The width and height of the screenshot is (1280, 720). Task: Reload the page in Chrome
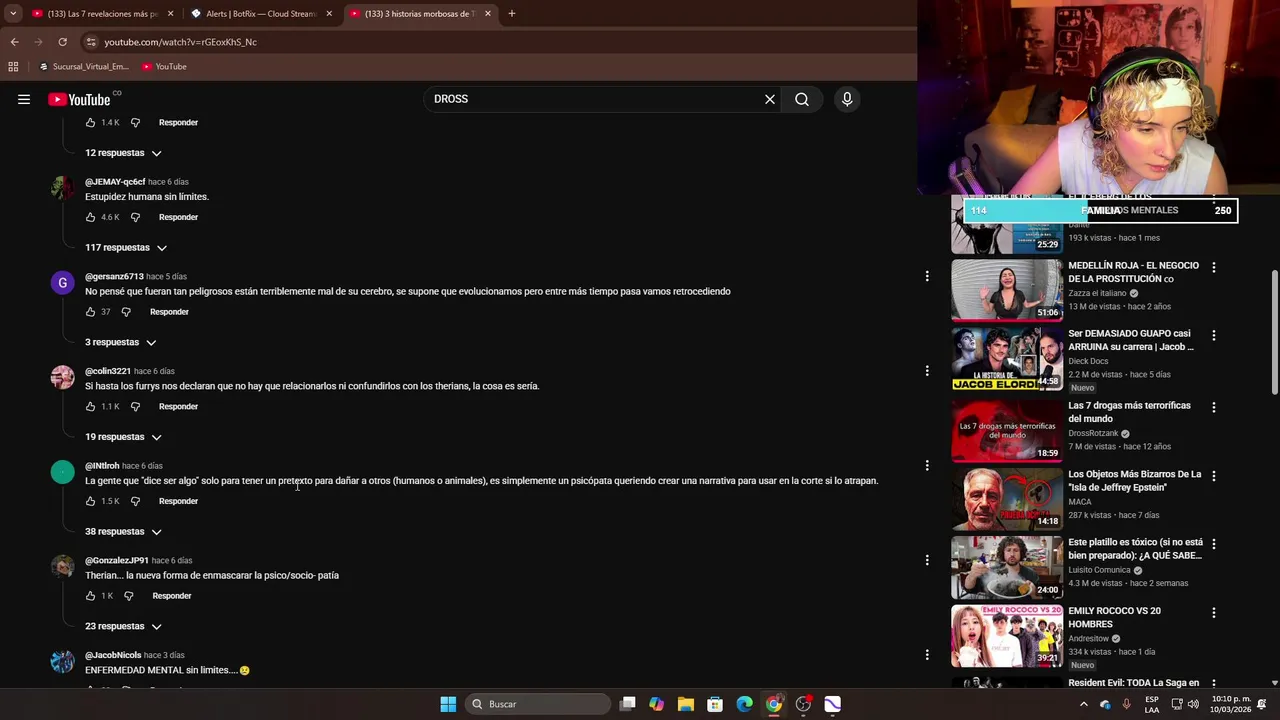click(62, 42)
